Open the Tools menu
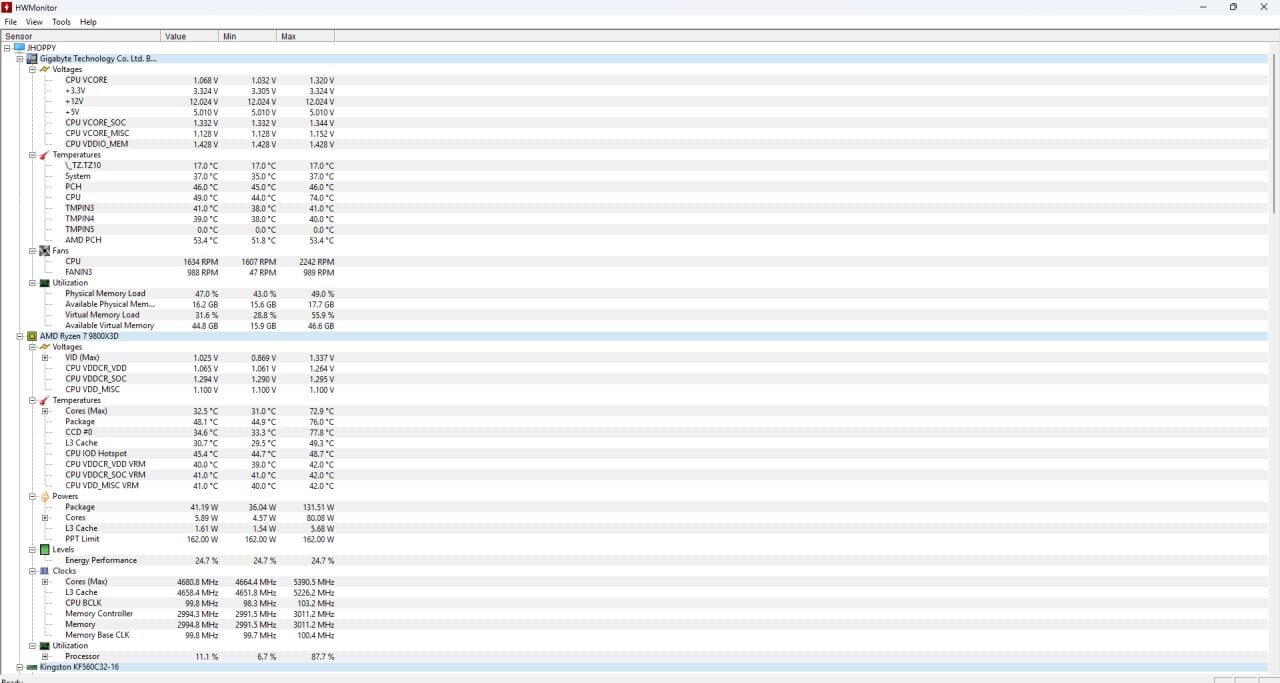The image size is (1280, 683). click(x=61, y=22)
